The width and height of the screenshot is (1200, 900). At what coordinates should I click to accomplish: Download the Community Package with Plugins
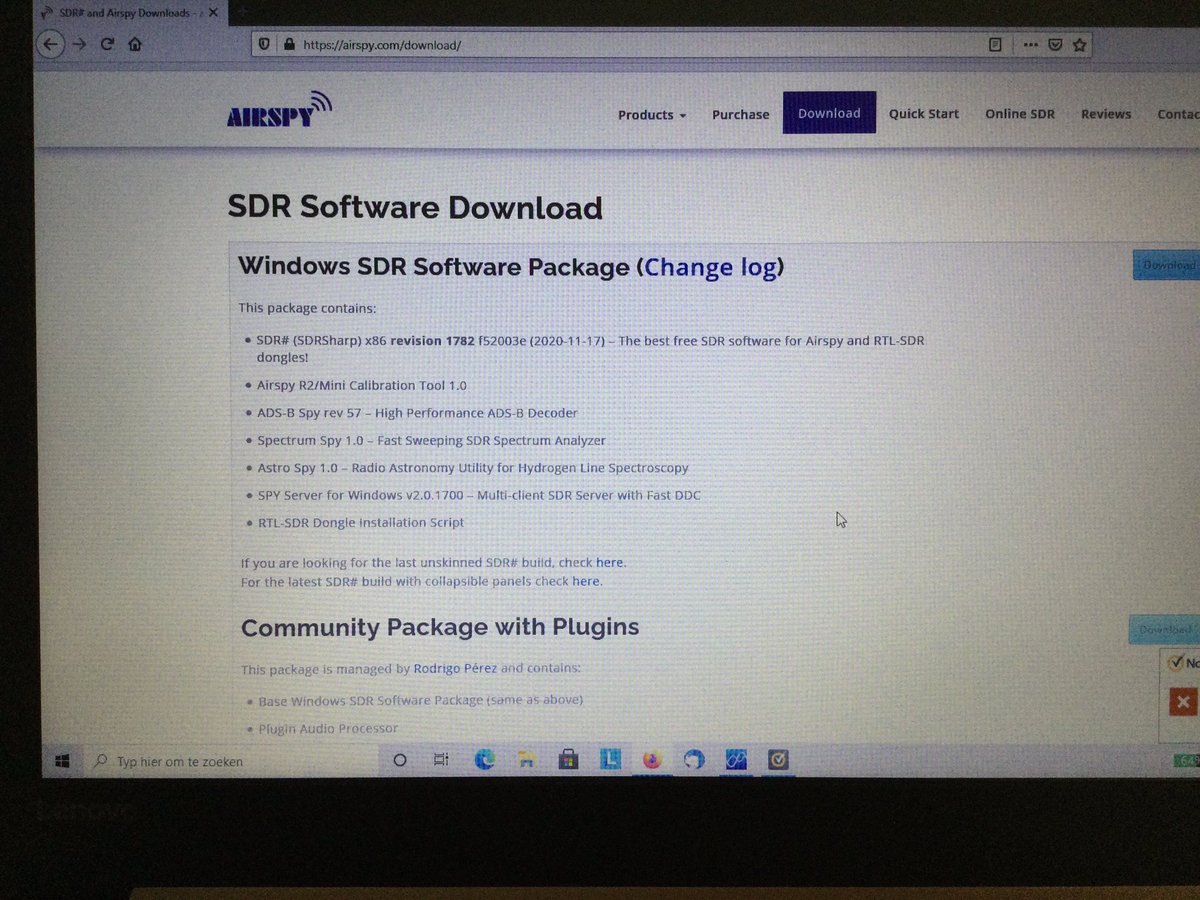[x=1164, y=630]
